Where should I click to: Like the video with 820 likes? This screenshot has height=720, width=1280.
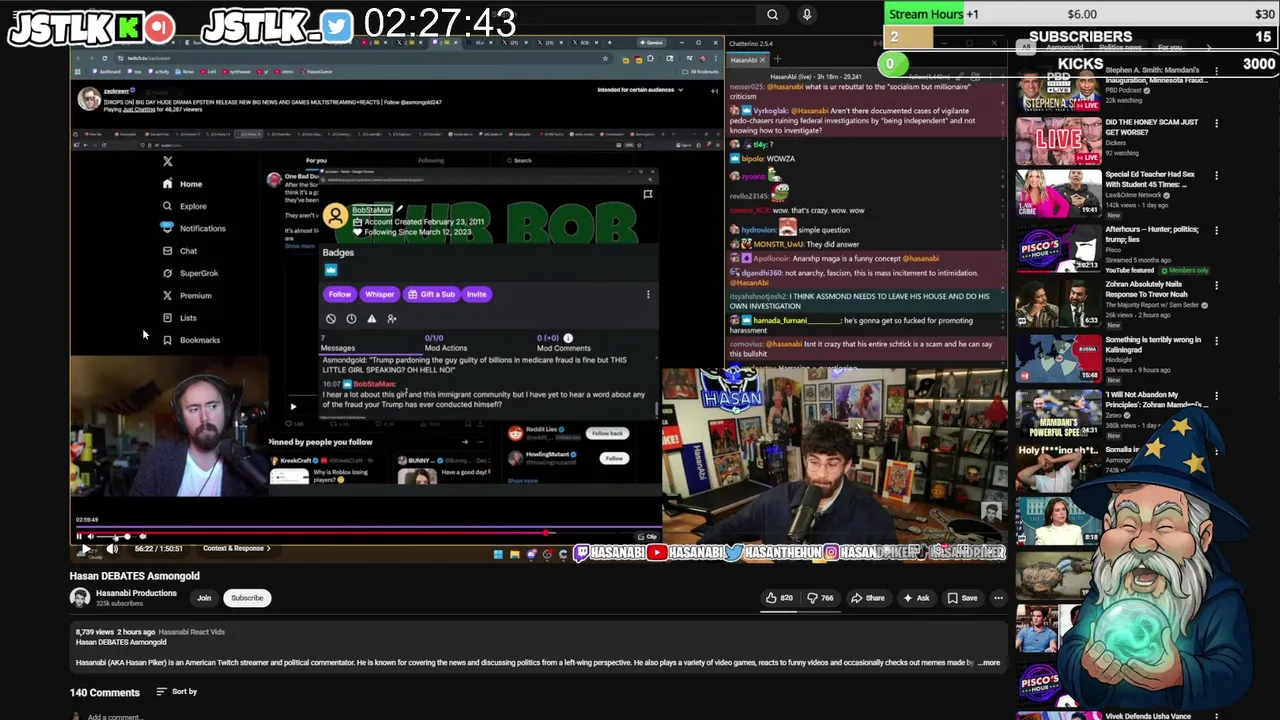[779, 598]
